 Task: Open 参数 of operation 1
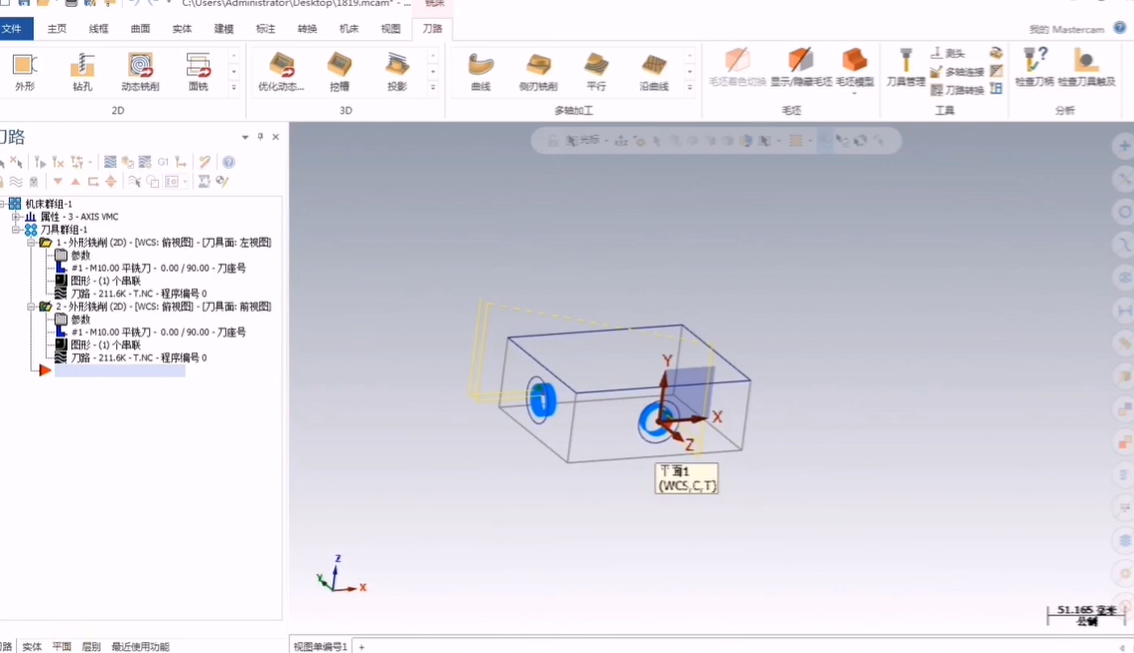coord(79,256)
